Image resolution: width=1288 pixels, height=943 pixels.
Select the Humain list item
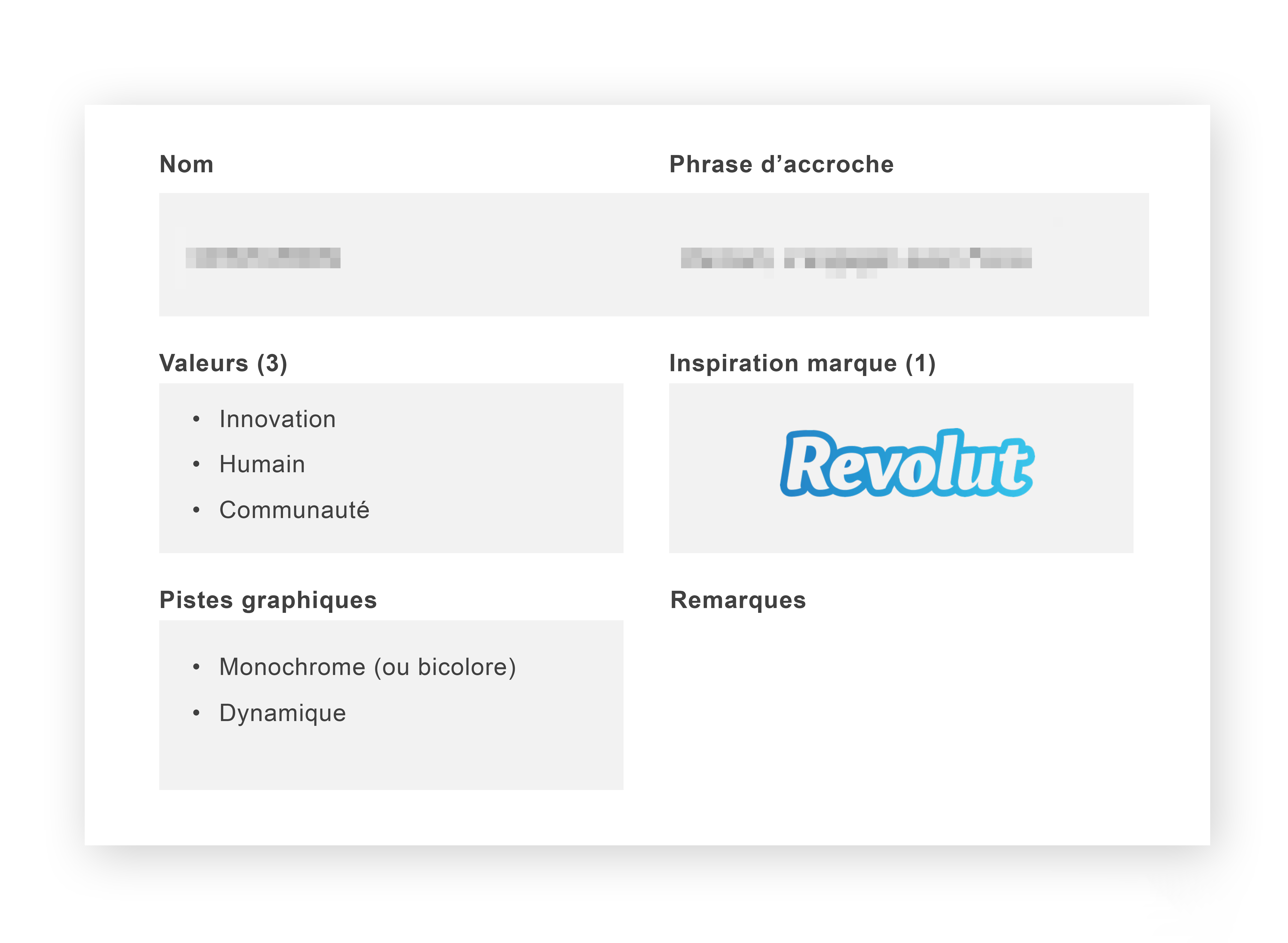tap(262, 464)
